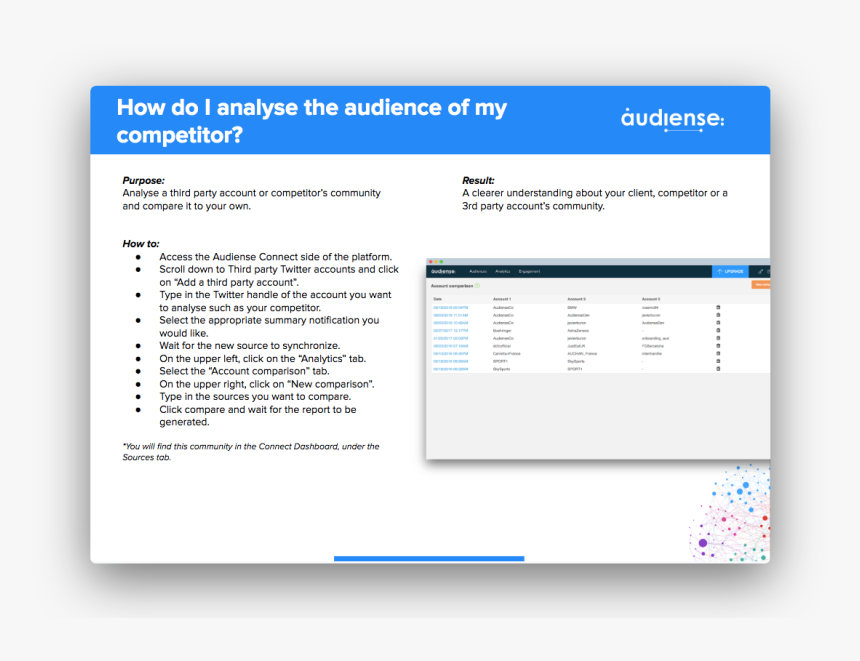This screenshot has width=860, height=661.
Task: Open the Analytics menu
Action: click(x=502, y=272)
